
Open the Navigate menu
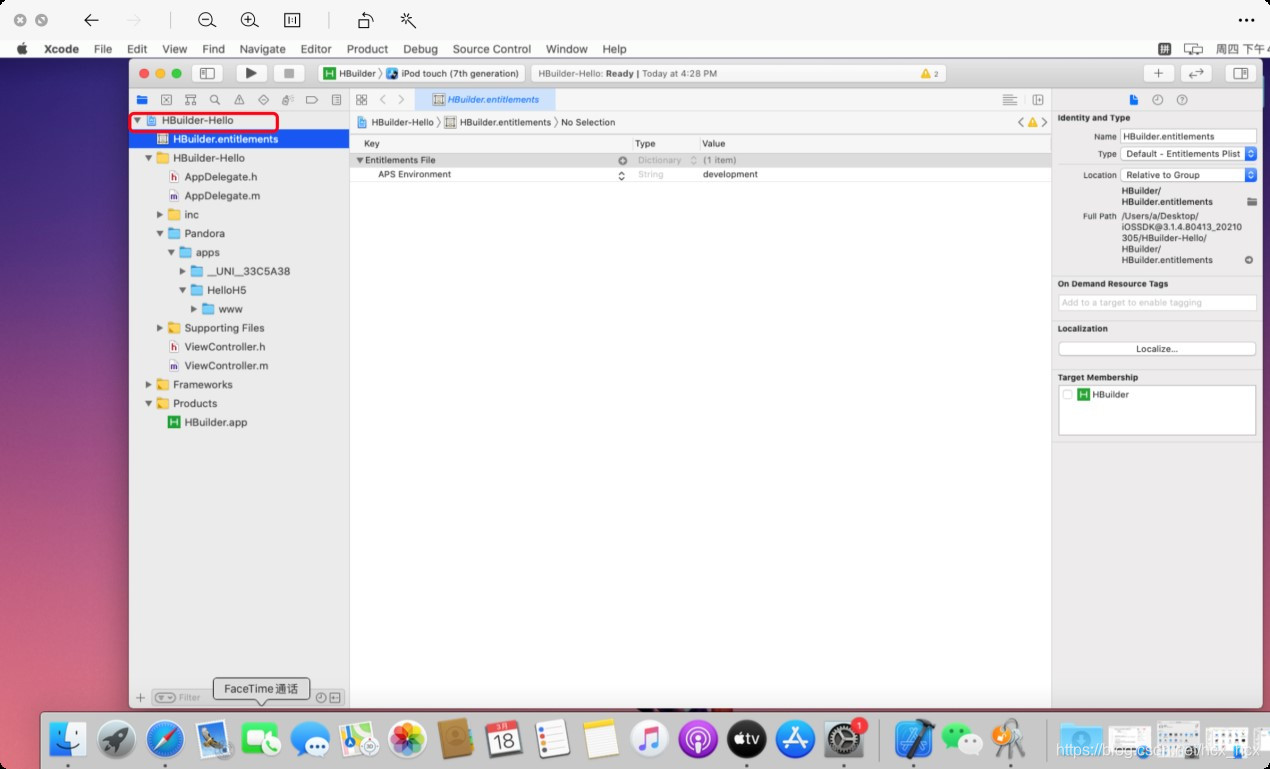(262, 49)
